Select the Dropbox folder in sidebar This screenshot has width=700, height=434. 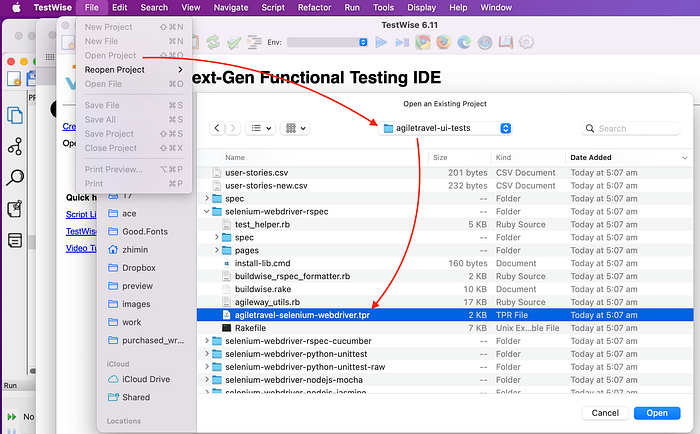[x=139, y=268]
